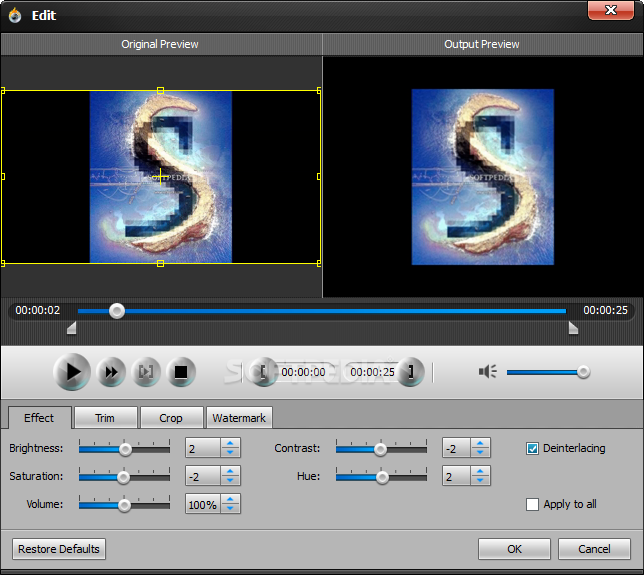The image size is (644, 575).
Task: Set trim start with left bracket button
Action: (263, 372)
